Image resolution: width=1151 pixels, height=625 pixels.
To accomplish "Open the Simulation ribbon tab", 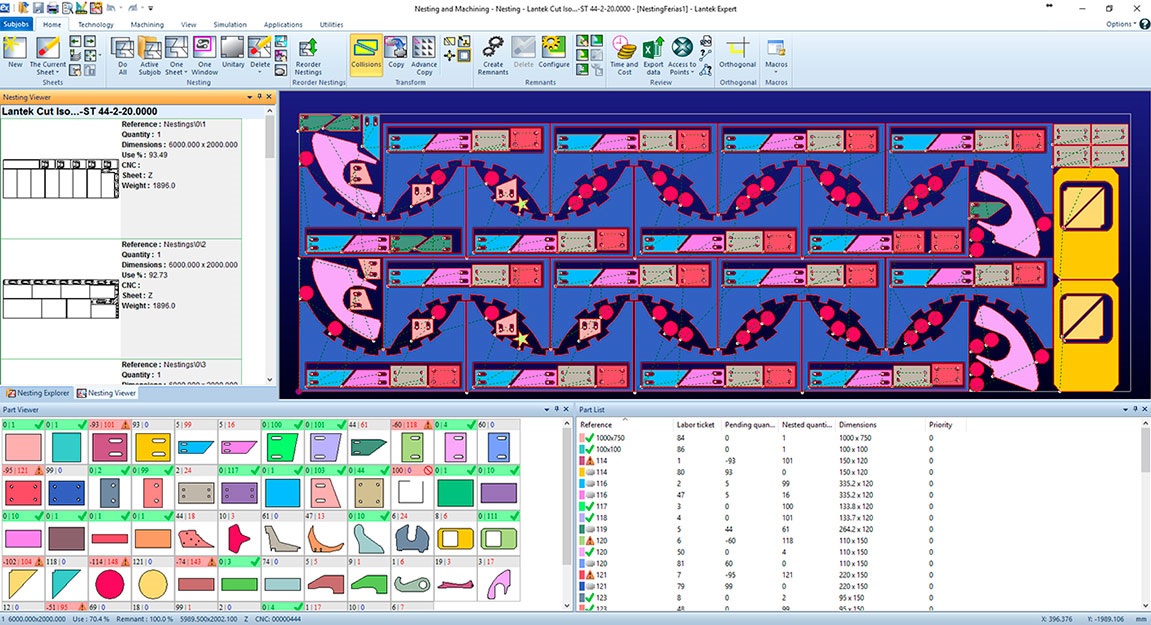I will (230, 24).
